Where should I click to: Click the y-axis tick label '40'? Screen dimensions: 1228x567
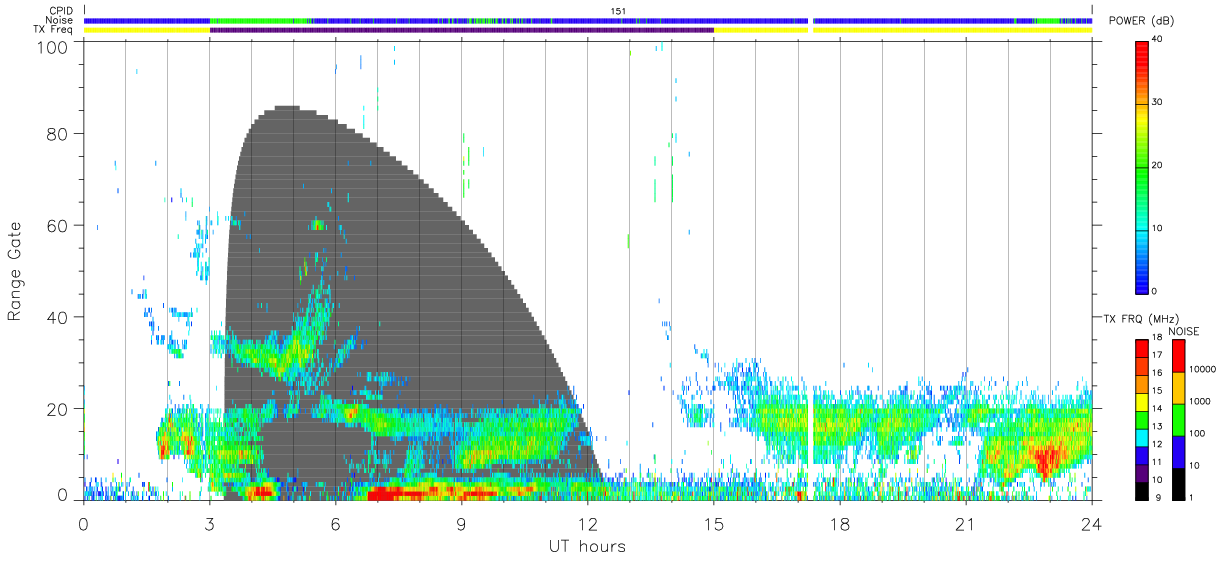59,317
